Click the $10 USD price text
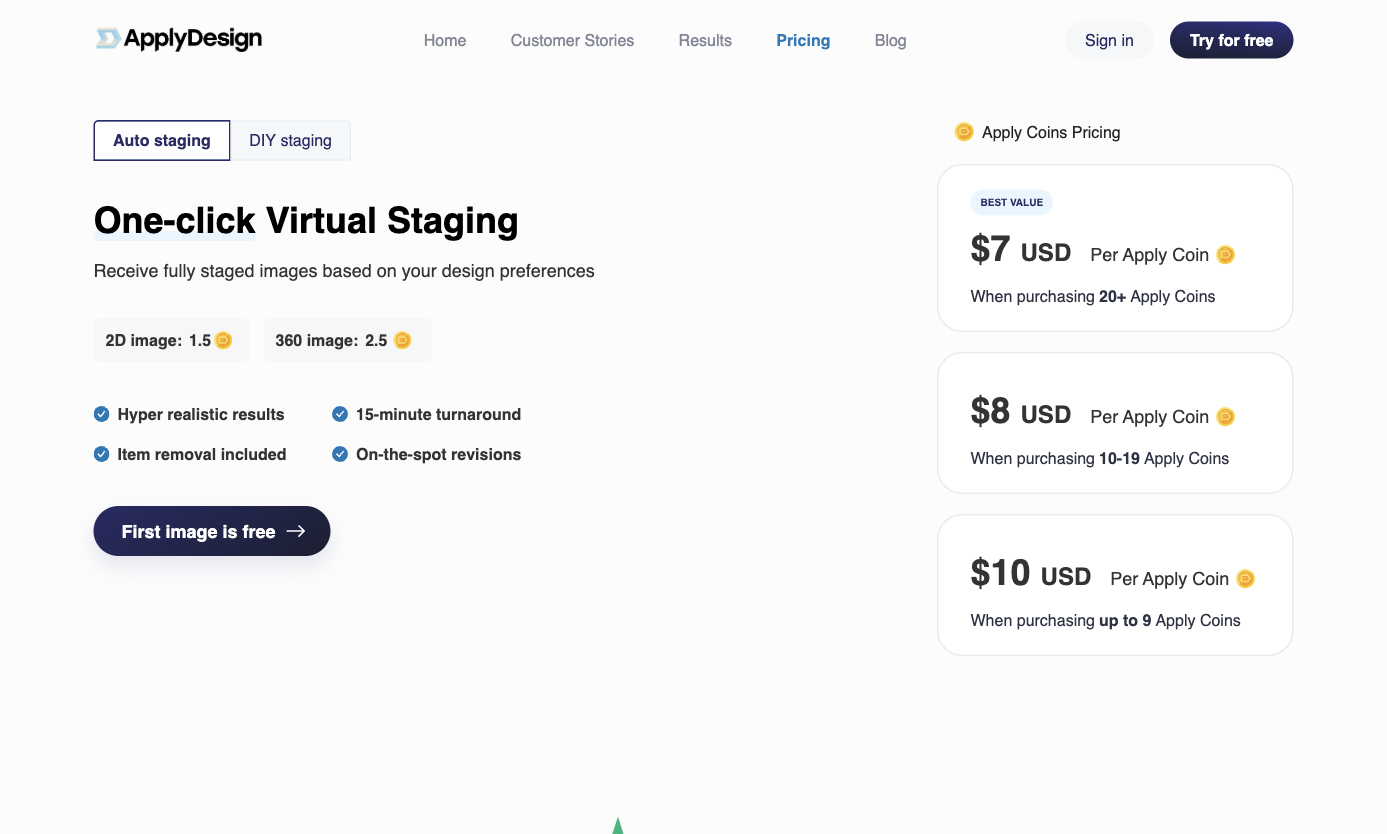Image resolution: width=1387 pixels, height=834 pixels. (x=1030, y=573)
